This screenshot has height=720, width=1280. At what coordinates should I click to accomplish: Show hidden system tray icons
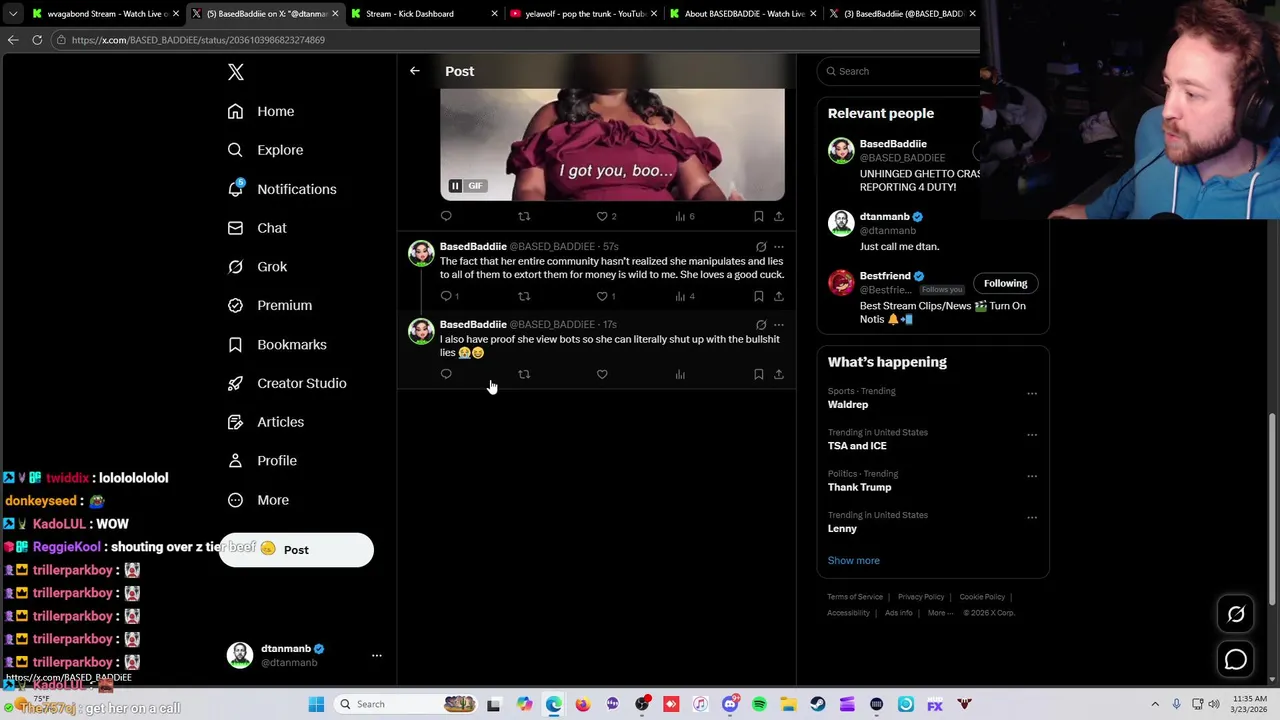tap(1155, 704)
